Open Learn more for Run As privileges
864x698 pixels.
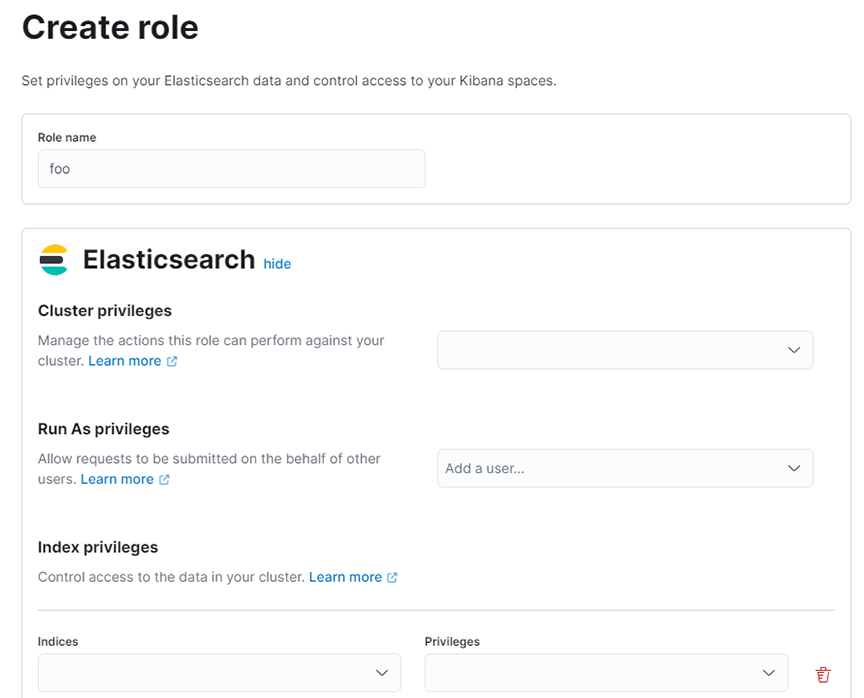118,478
